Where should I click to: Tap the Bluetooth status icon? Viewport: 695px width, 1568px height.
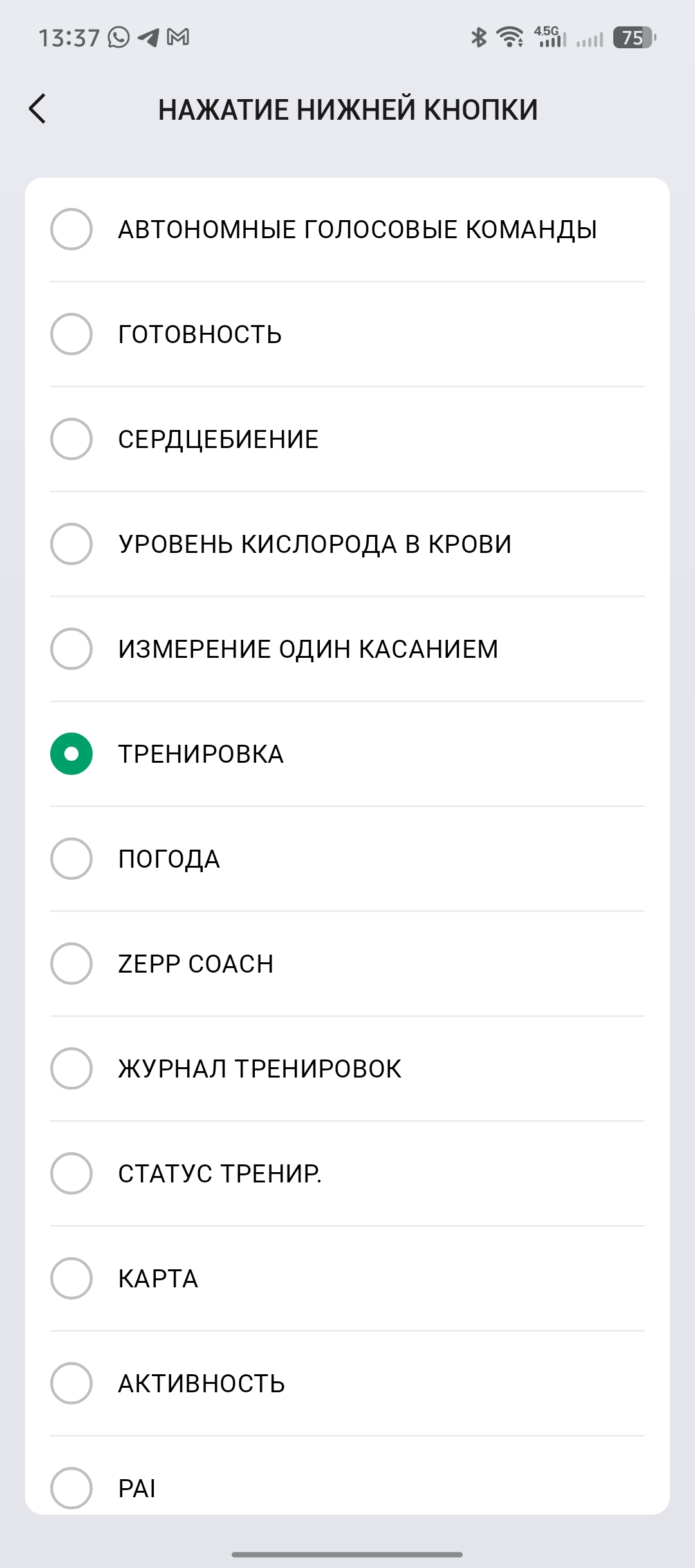pos(478,37)
